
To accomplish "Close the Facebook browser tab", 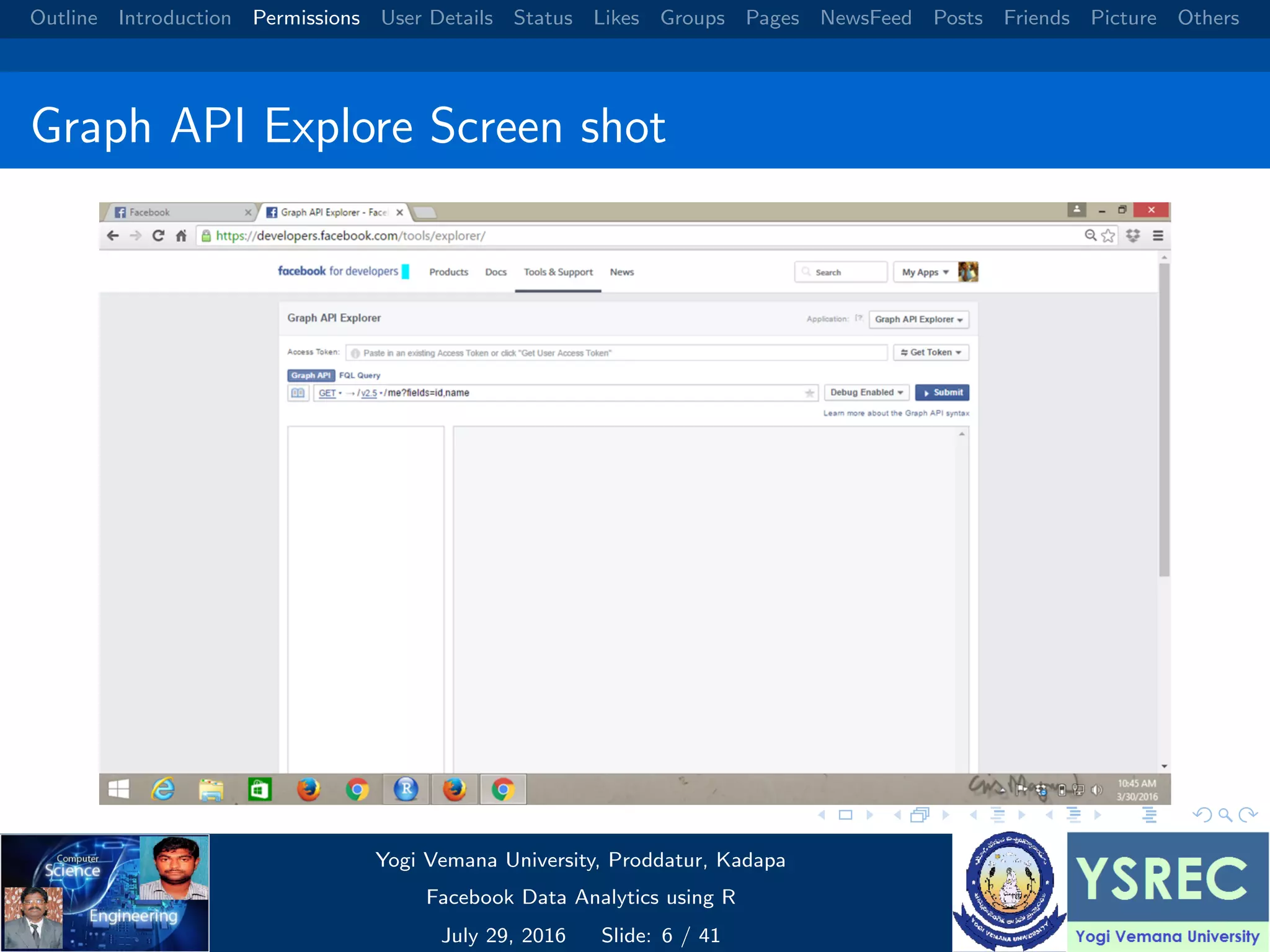I will (x=248, y=213).
